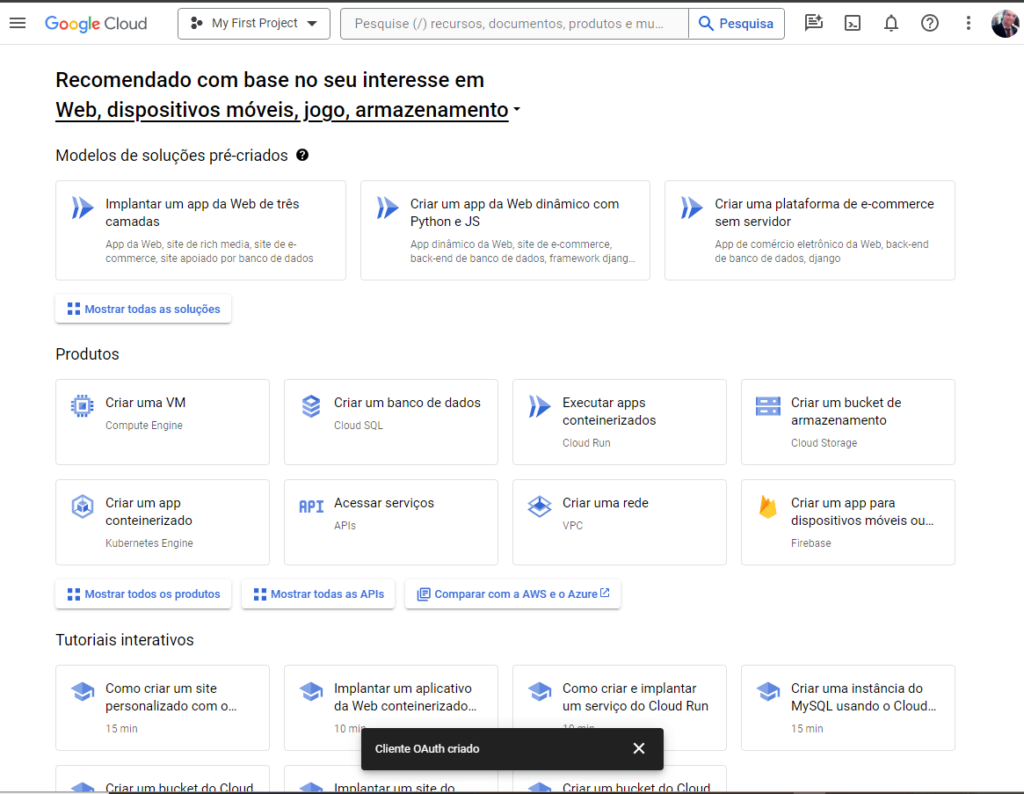The height and width of the screenshot is (794, 1024).
Task: Click Mostrar todos os produtos button
Action: (x=143, y=594)
